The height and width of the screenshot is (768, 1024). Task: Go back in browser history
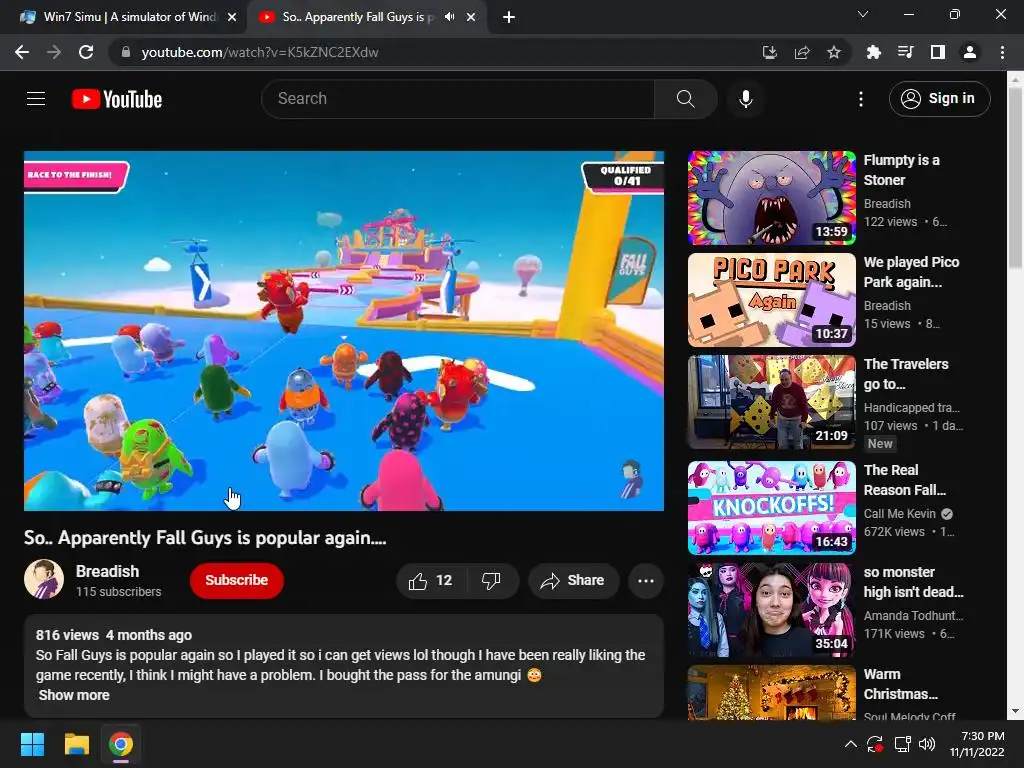pyautogui.click(x=22, y=52)
